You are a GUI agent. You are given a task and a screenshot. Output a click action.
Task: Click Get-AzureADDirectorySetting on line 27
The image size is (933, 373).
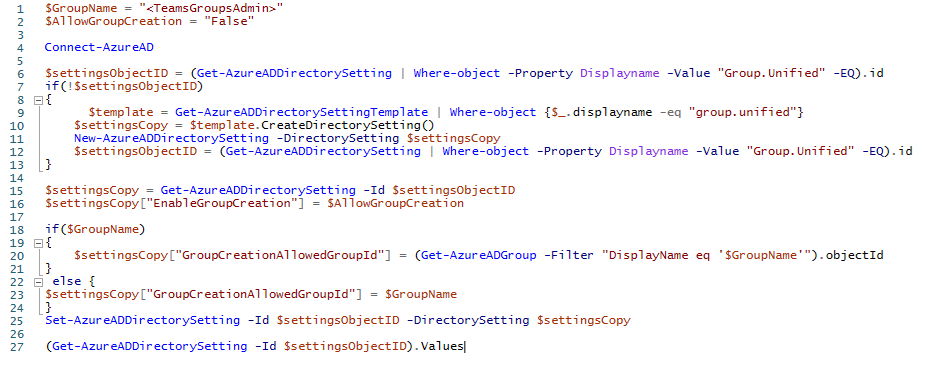coord(150,347)
